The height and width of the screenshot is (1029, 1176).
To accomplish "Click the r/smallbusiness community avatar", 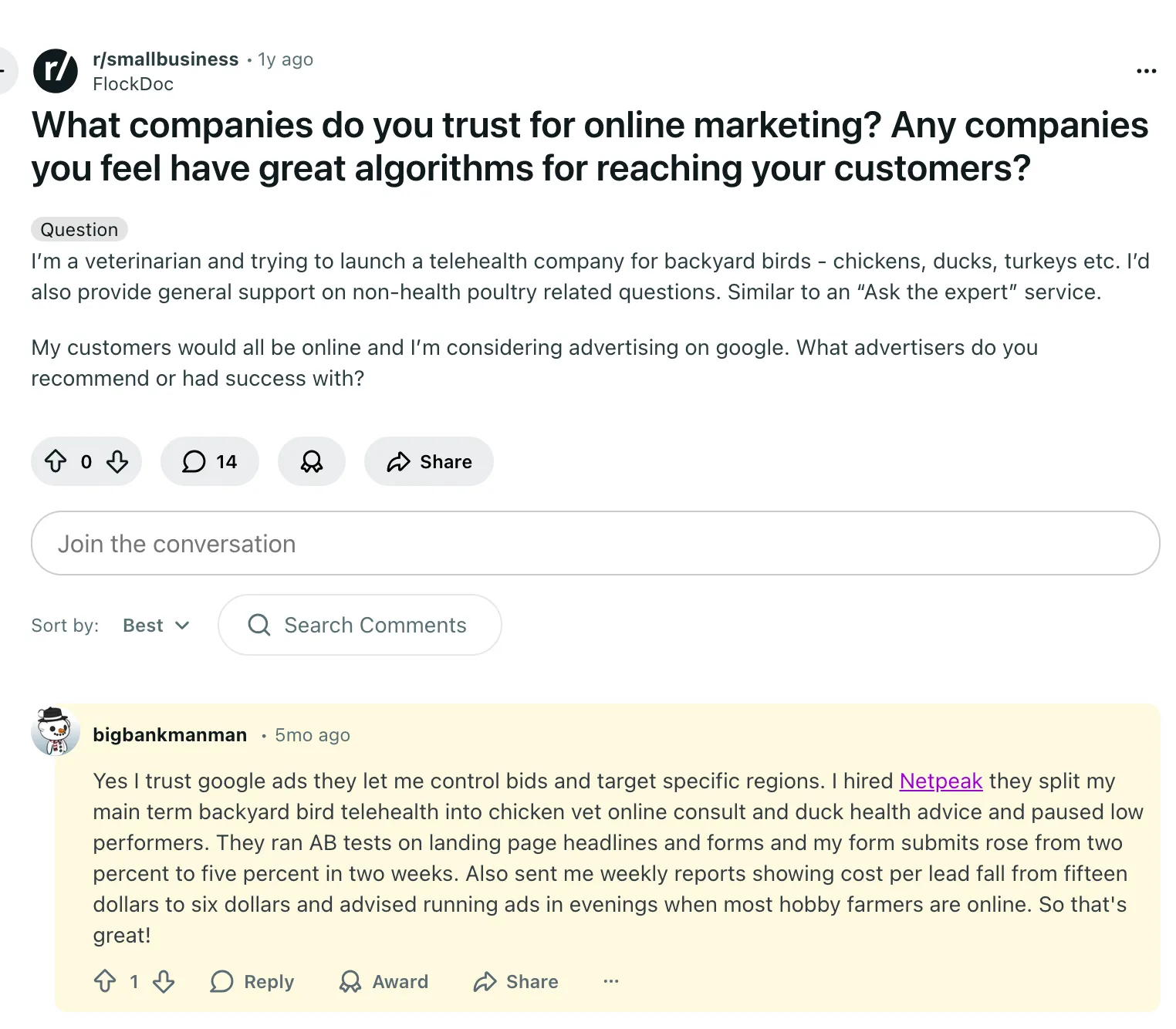I will click(x=56, y=71).
